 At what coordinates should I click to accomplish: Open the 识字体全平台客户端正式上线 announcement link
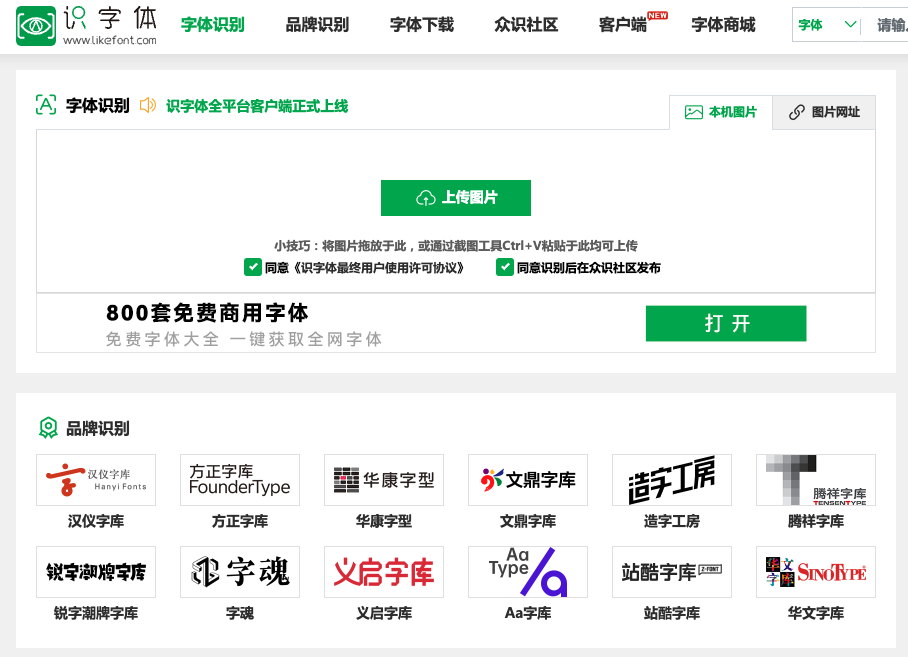pyautogui.click(x=257, y=106)
